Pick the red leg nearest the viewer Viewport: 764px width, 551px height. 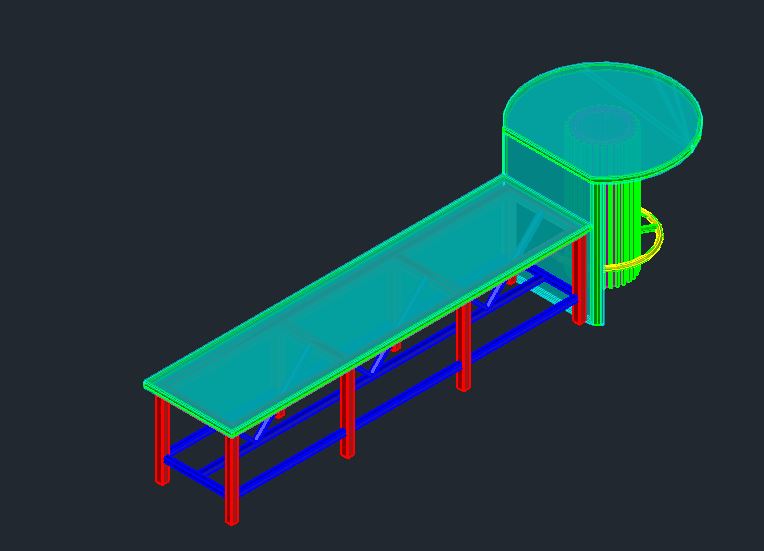pyautogui.click(x=232, y=480)
